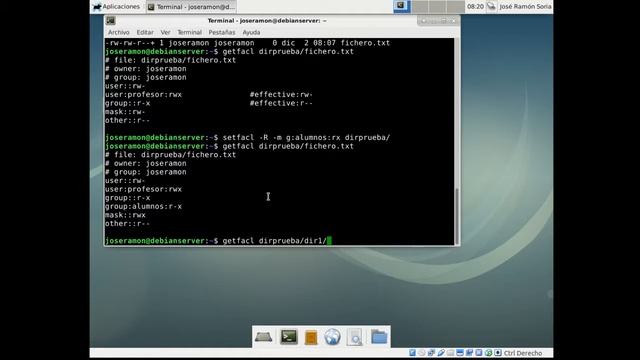Click the '#effective:r--' text
This screenshot has height=360, width=640.
coord(281,103)
